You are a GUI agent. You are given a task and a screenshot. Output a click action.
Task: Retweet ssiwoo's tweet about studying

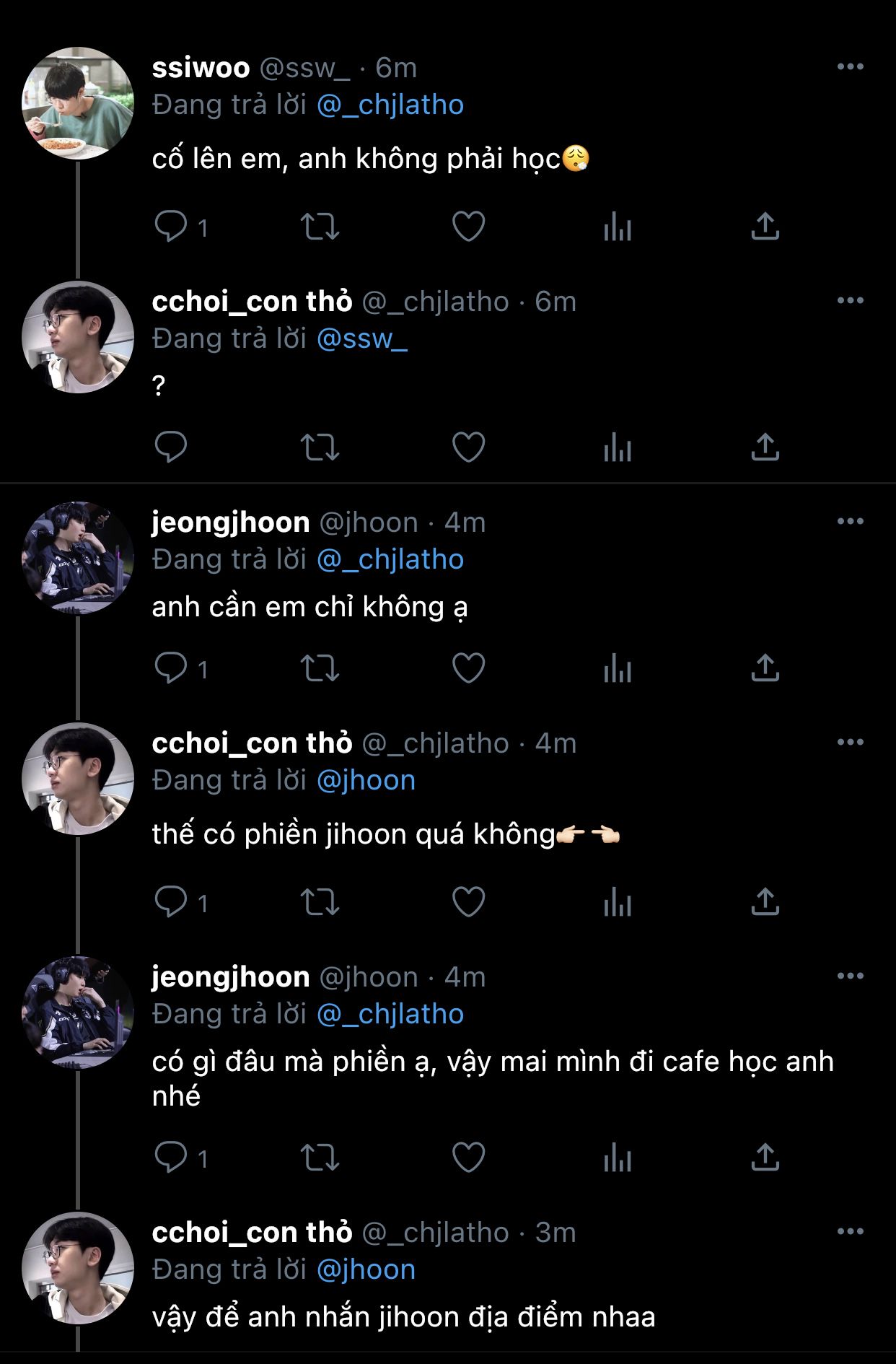(x=320, y=227)
